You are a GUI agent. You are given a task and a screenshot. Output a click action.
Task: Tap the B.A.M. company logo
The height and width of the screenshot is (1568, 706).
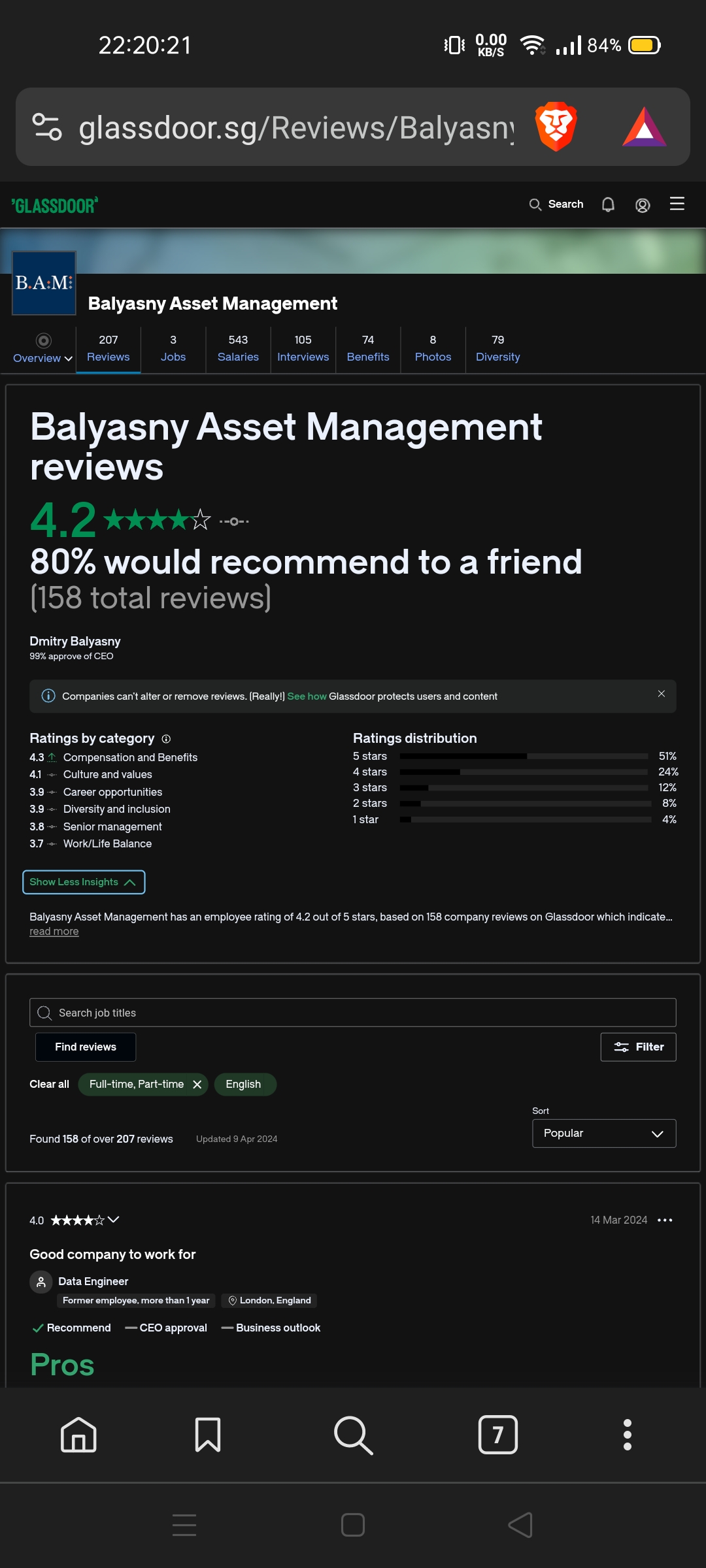coord(44,283)
